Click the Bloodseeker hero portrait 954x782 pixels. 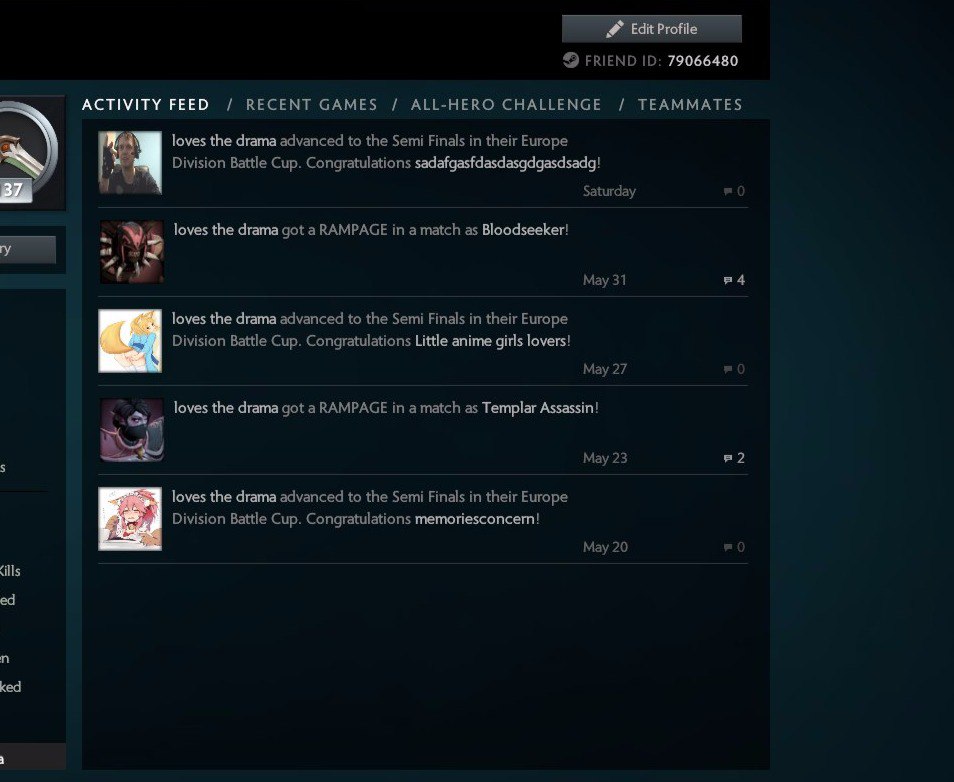[x=131, y=251]
